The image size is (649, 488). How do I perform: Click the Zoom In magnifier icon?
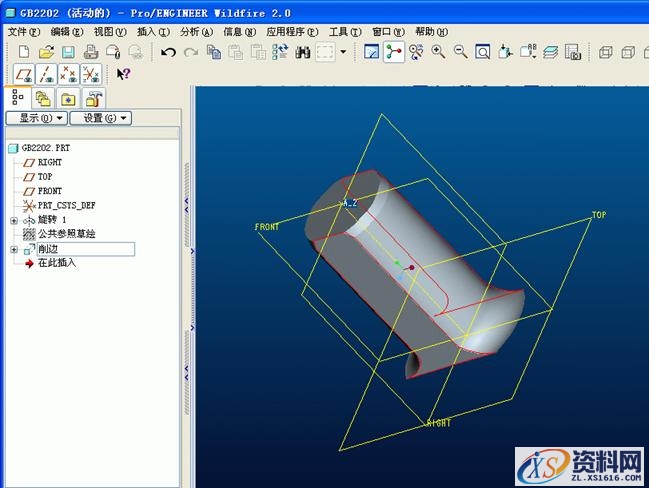[x=438, y=51]
